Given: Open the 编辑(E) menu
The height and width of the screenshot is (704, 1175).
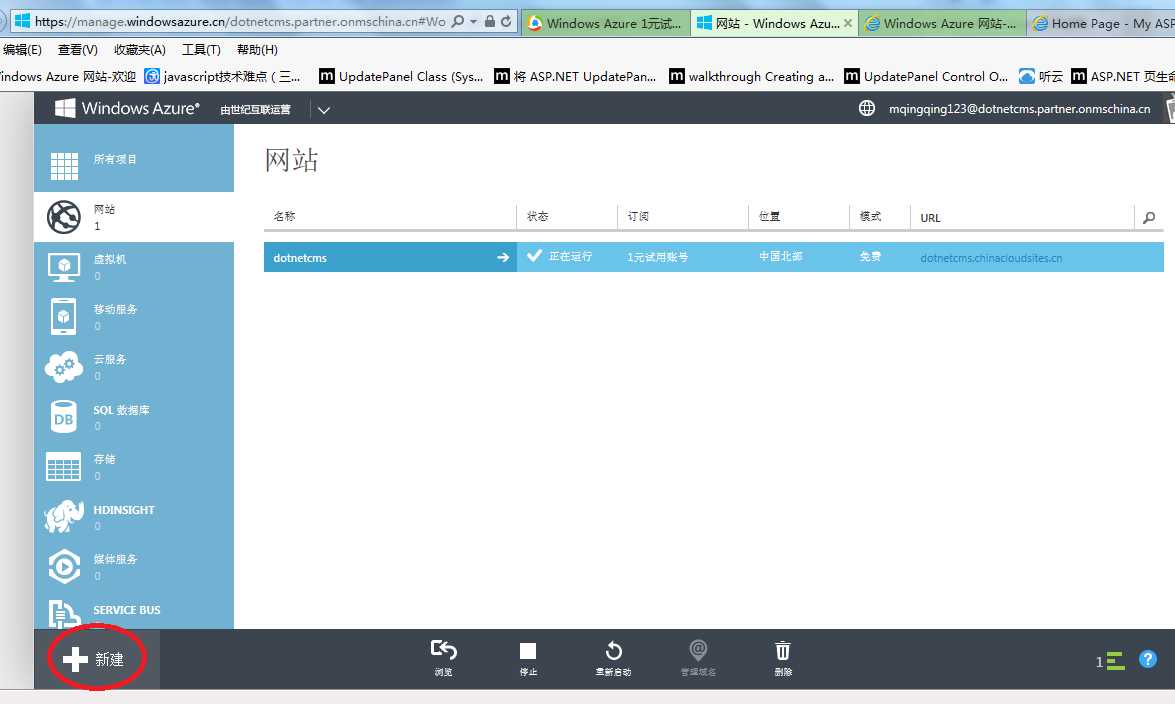Looking at the screenshot, I should point(22,49).
